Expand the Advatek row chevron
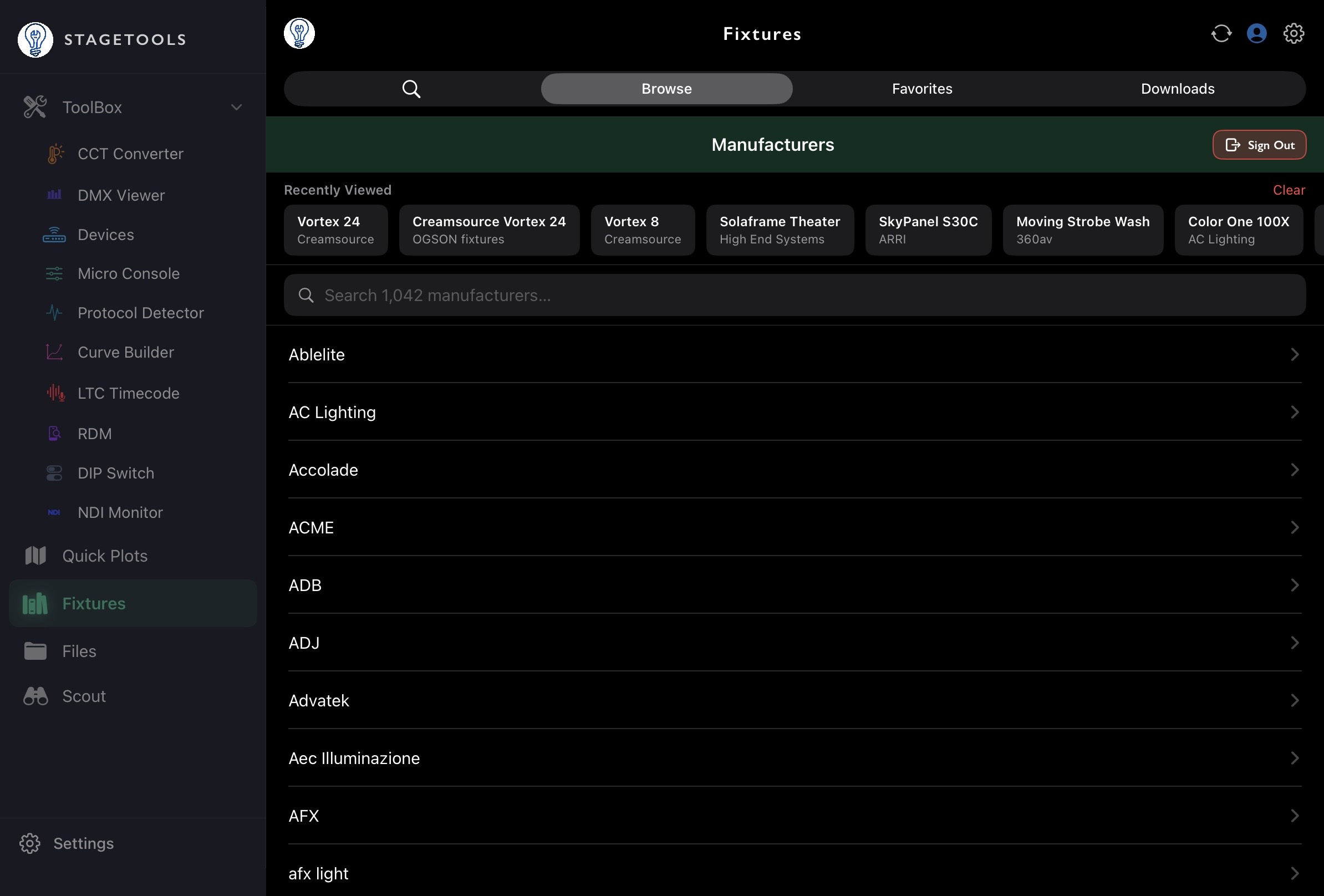Viewport: 1324px width, 896px height. [x=1295, y=700]
